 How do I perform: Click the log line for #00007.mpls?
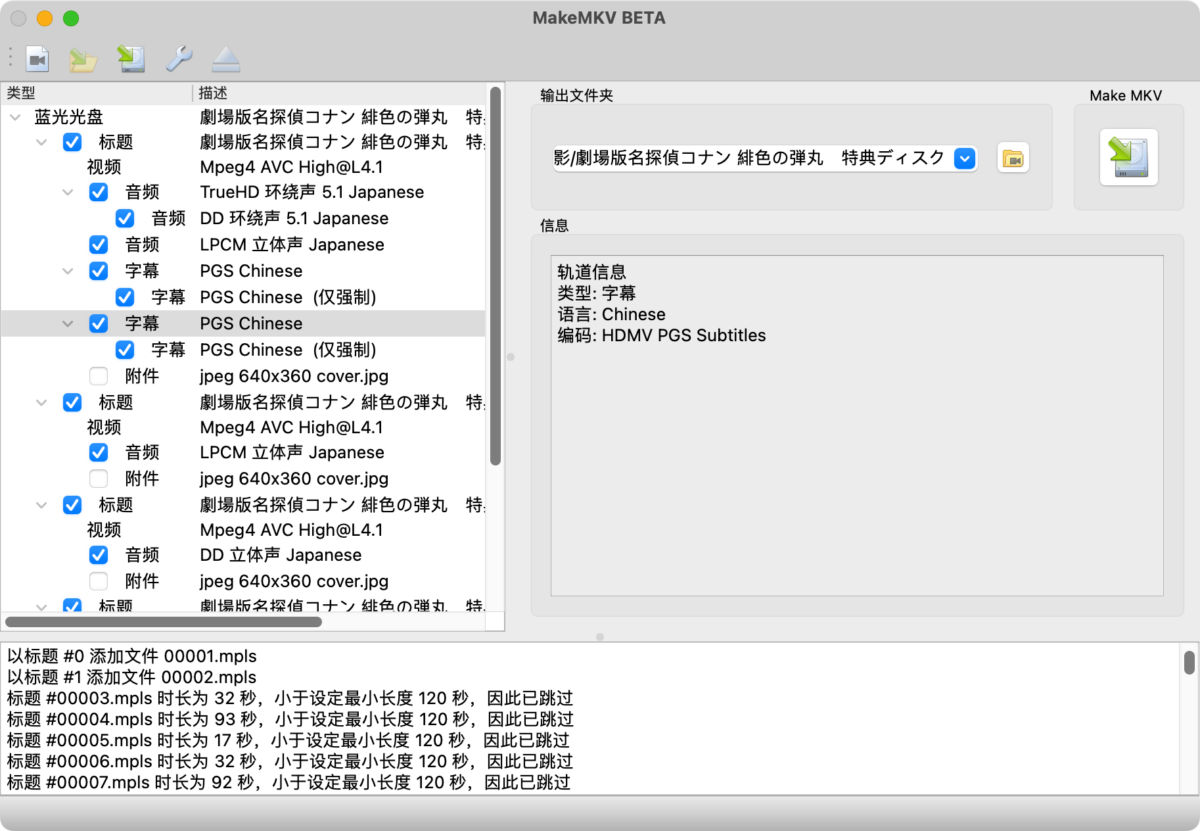point(289,782)
